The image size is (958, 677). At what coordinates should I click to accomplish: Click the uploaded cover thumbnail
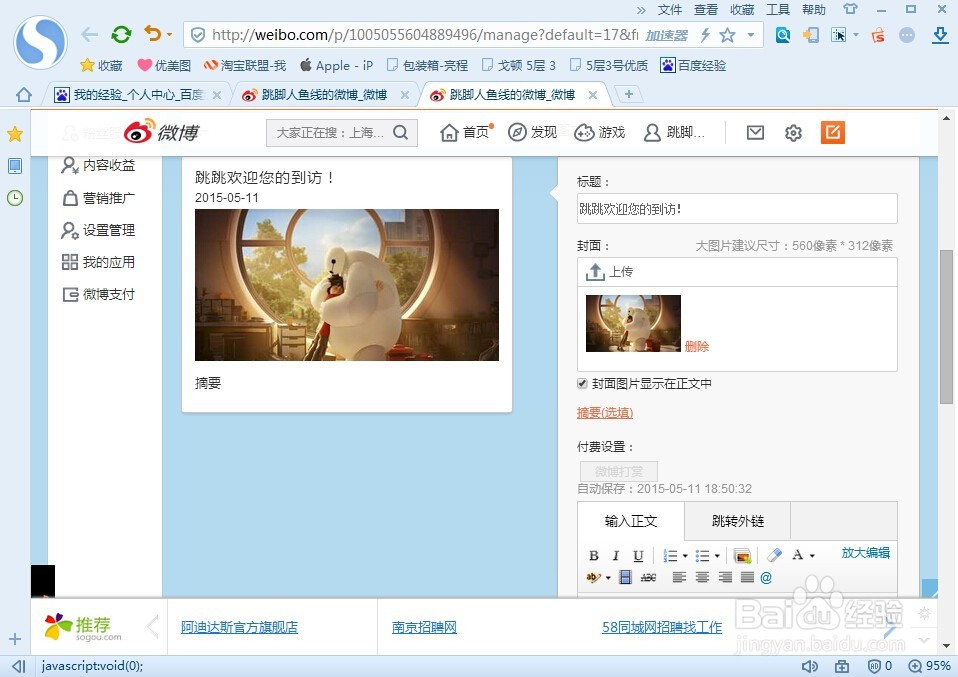633,323
